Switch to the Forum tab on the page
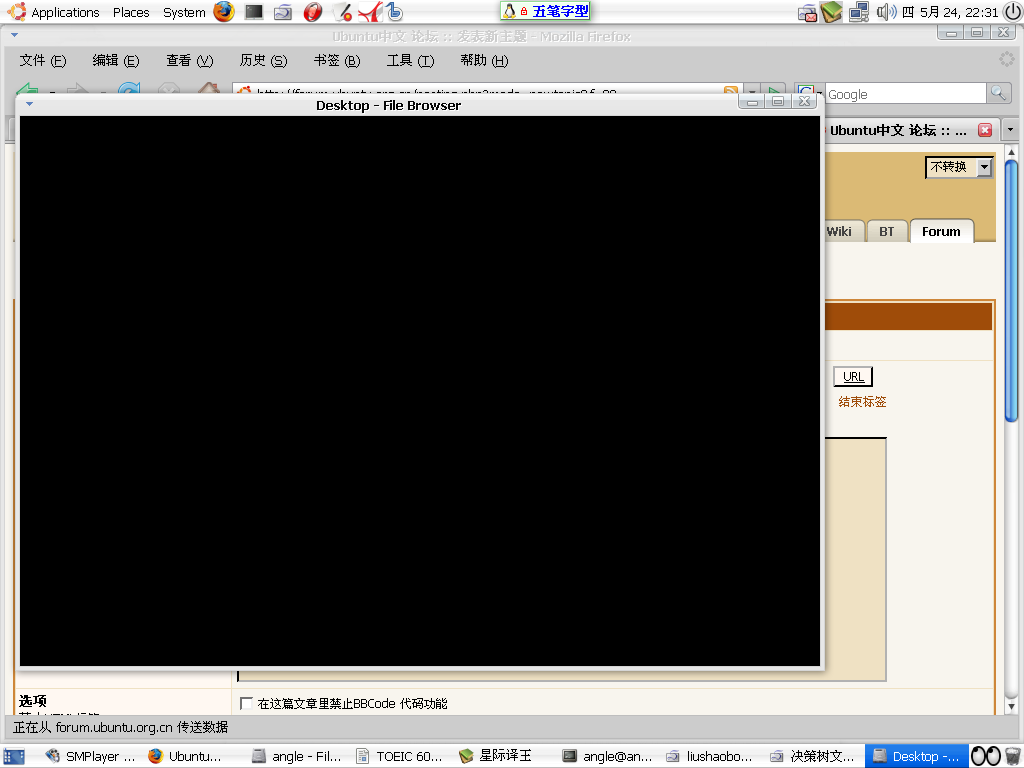1024x768 pixels. 941,231
